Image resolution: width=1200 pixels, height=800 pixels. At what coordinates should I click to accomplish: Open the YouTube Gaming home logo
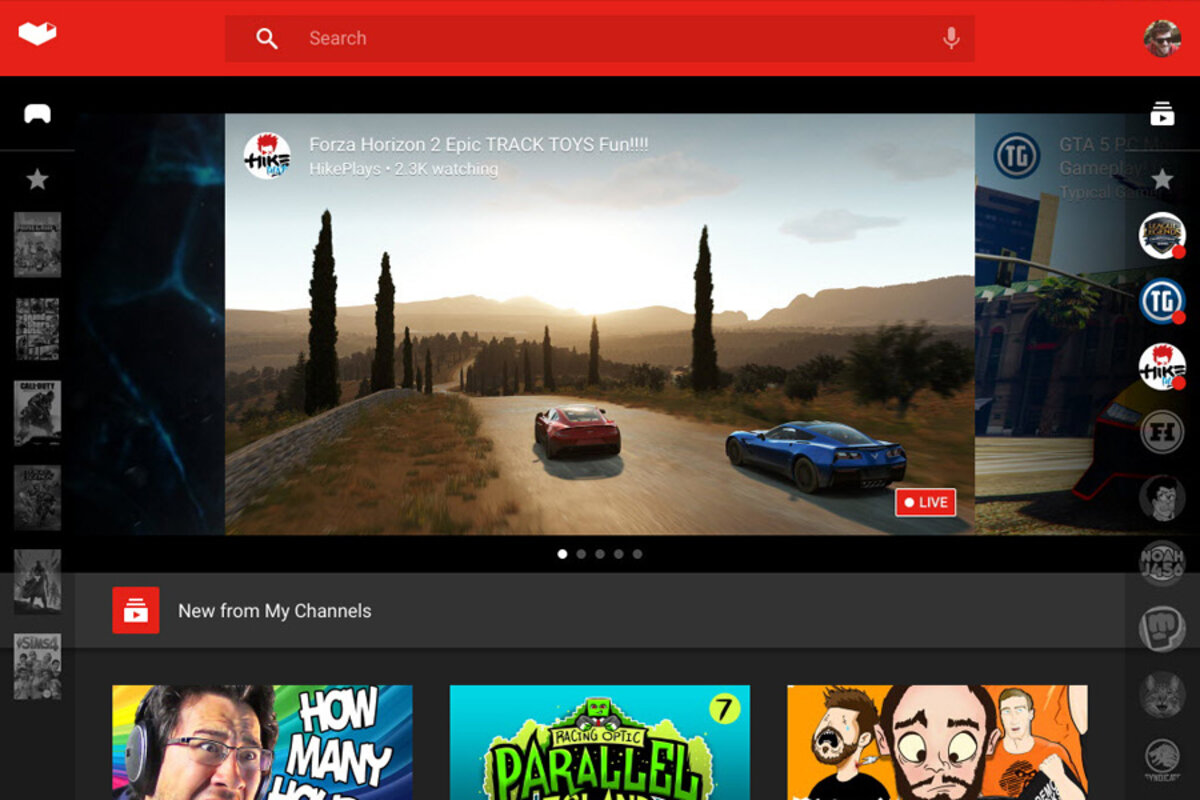point(37,34)
